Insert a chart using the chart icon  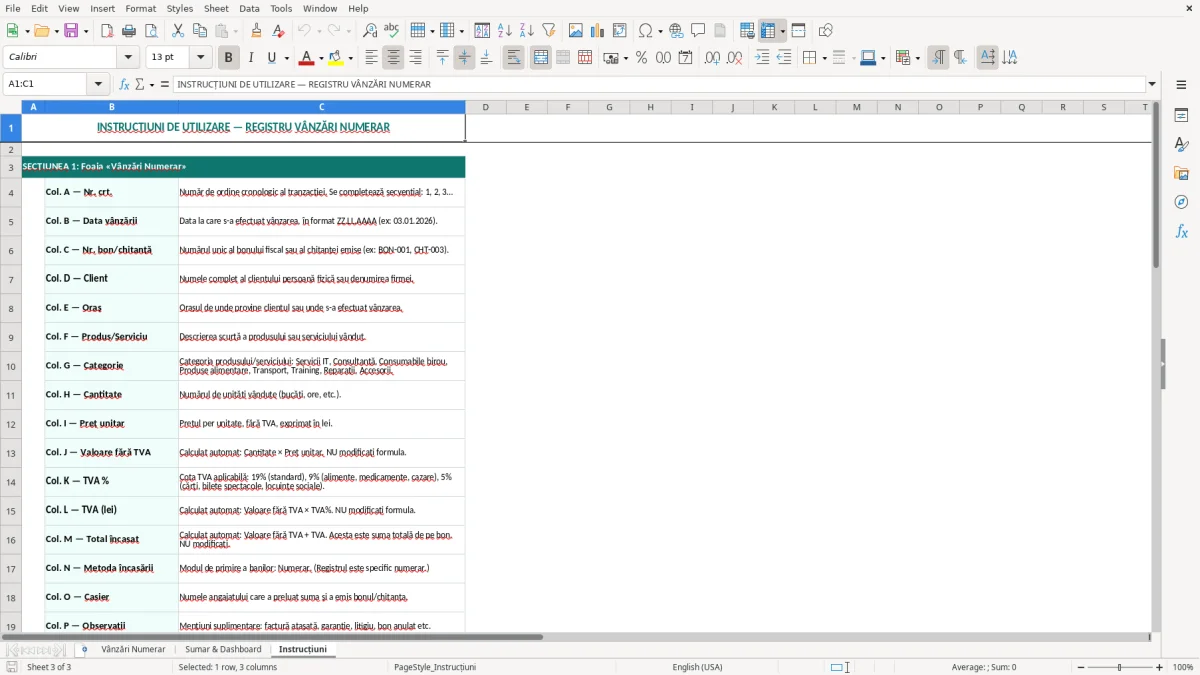coord(598,31)
